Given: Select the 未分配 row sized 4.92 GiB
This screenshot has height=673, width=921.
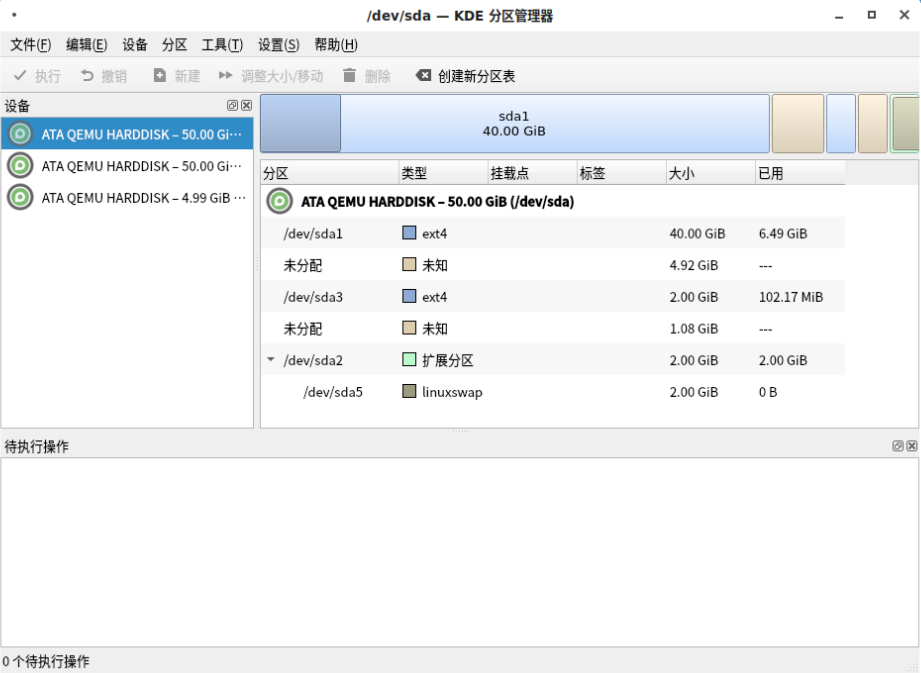Looking at the screenshot, I should click(x=553, y=265).
